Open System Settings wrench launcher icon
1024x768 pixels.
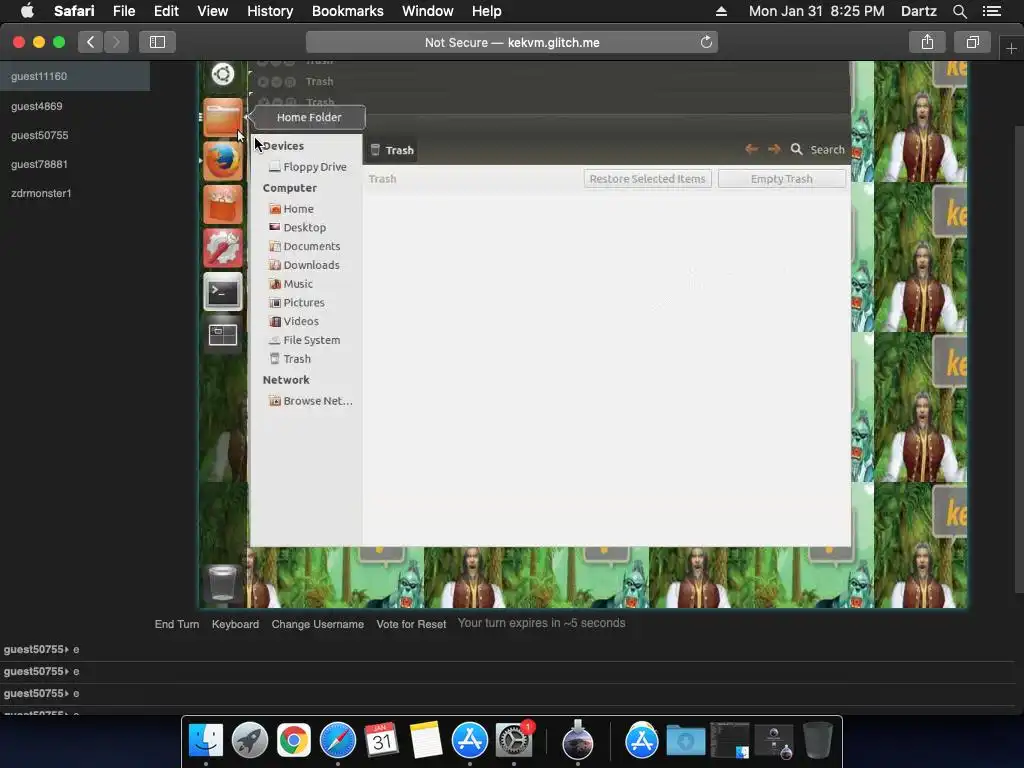(x=223, y=248)
